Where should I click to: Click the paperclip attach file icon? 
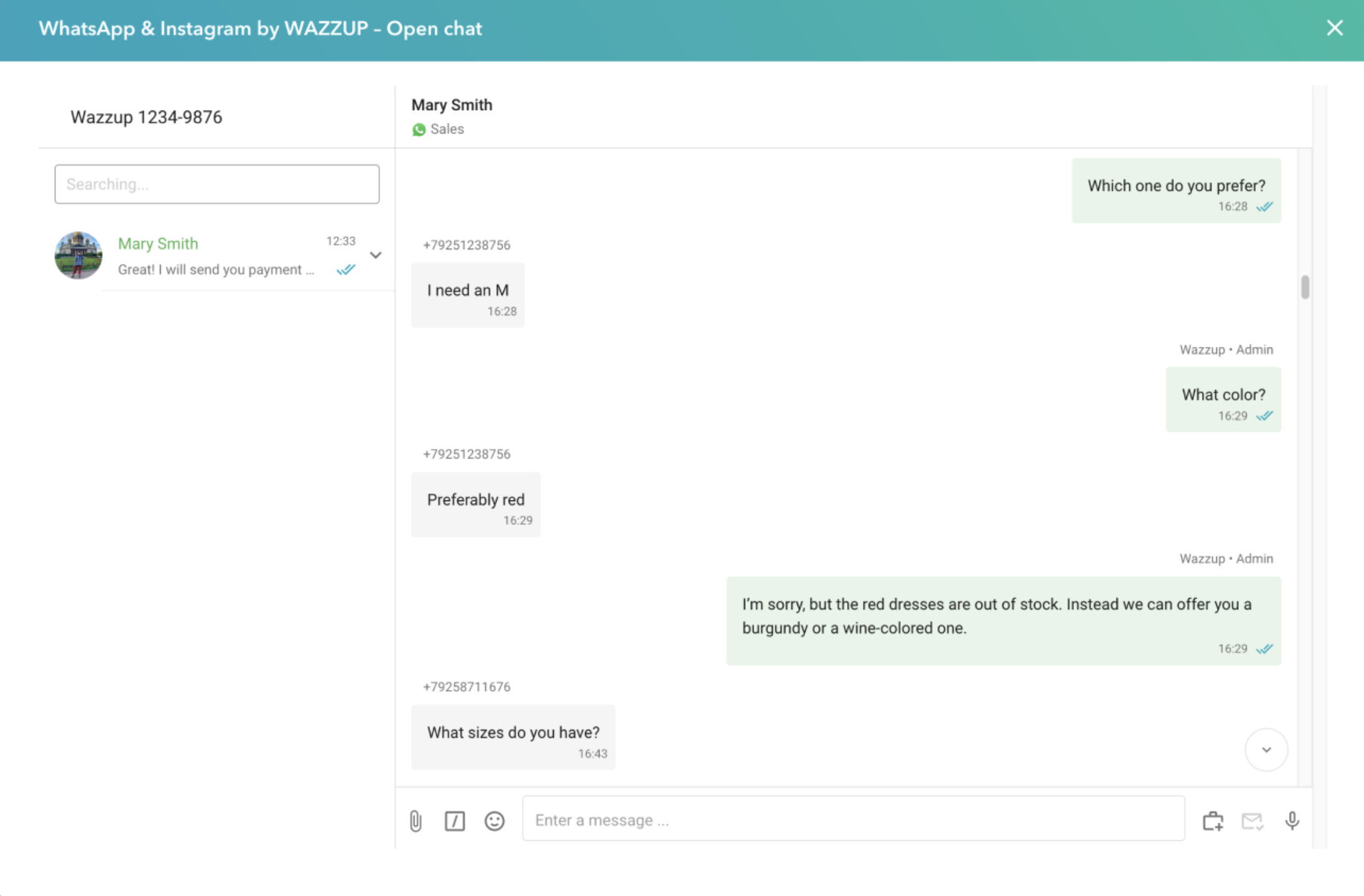(416, 821)
